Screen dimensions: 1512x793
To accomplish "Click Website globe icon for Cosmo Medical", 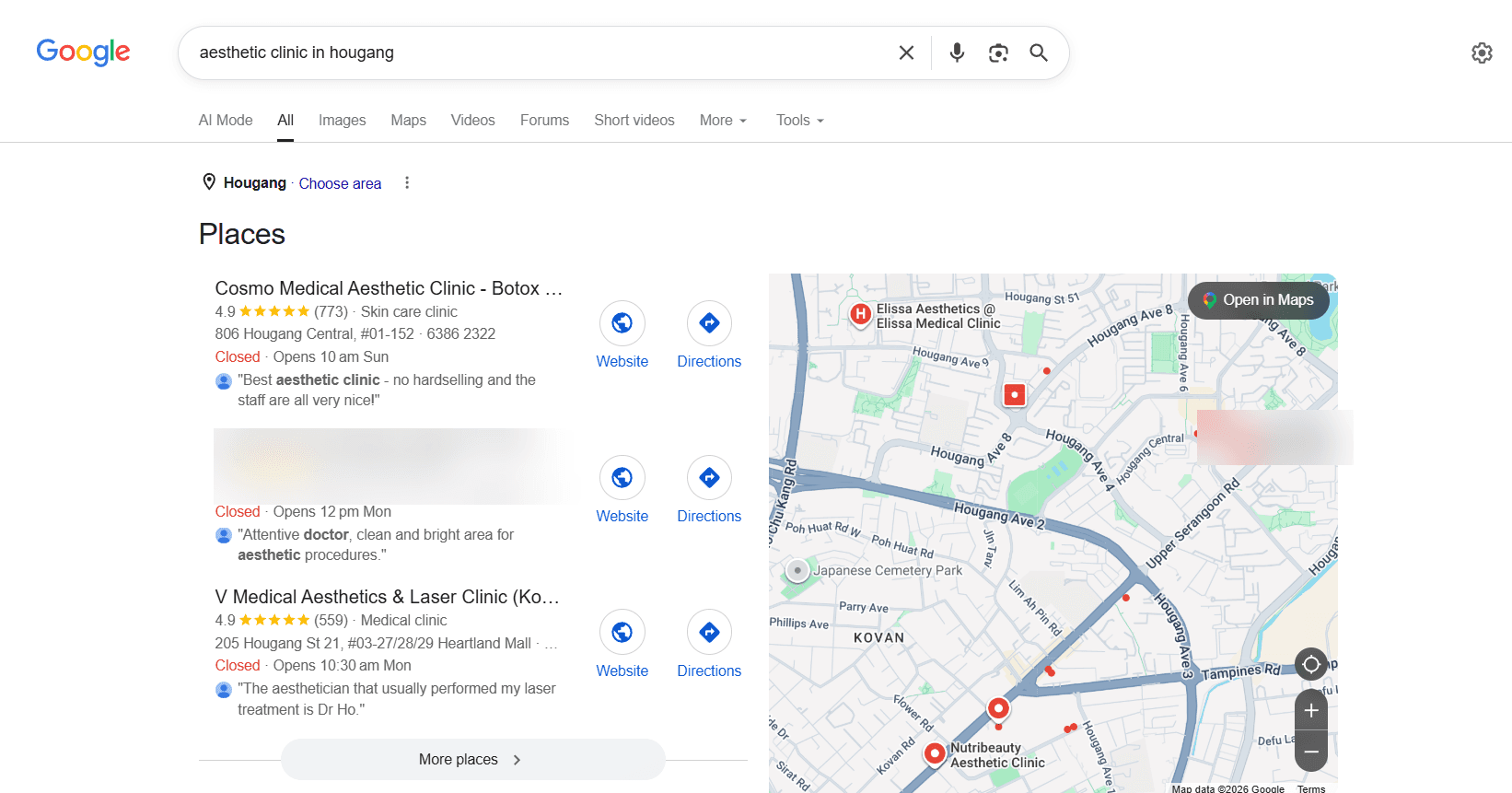I will coord(622,323).
